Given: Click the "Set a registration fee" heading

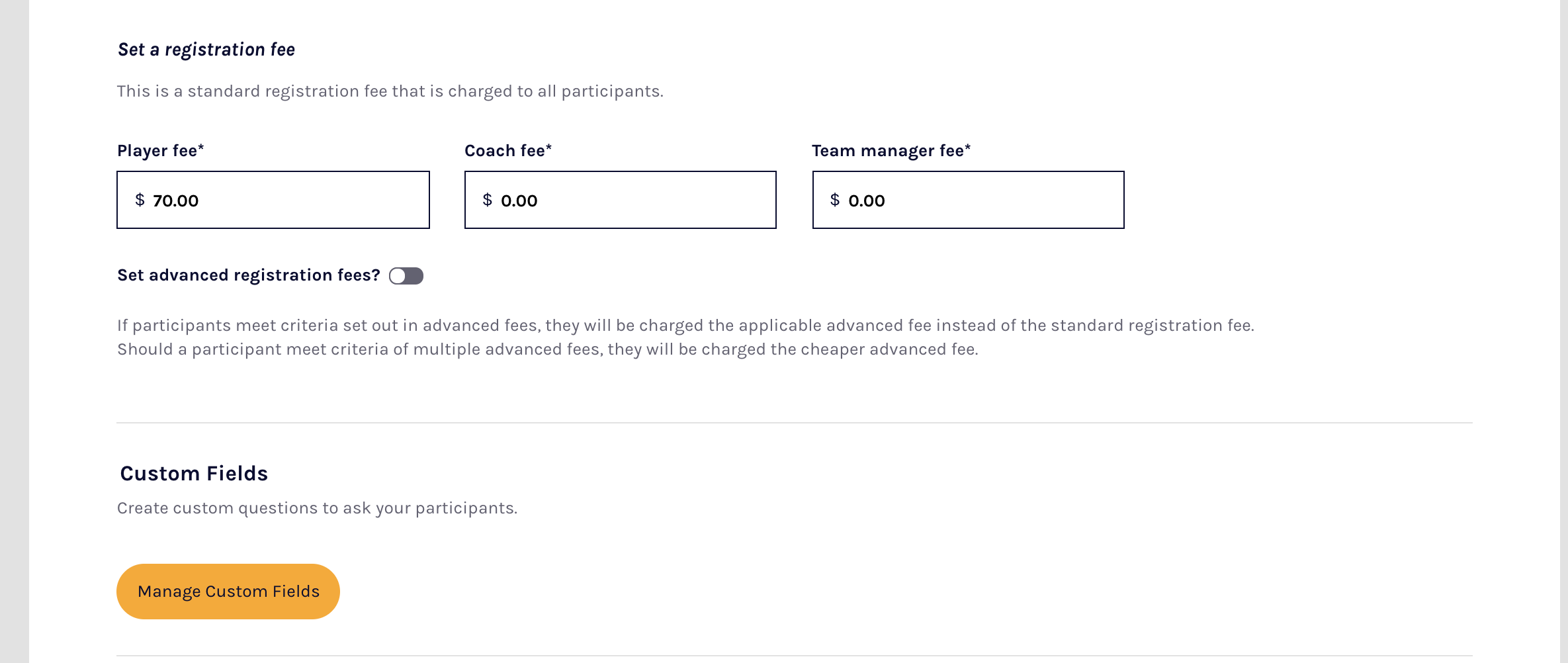Looking at the screenshot, I should click(x=206, y=50).
